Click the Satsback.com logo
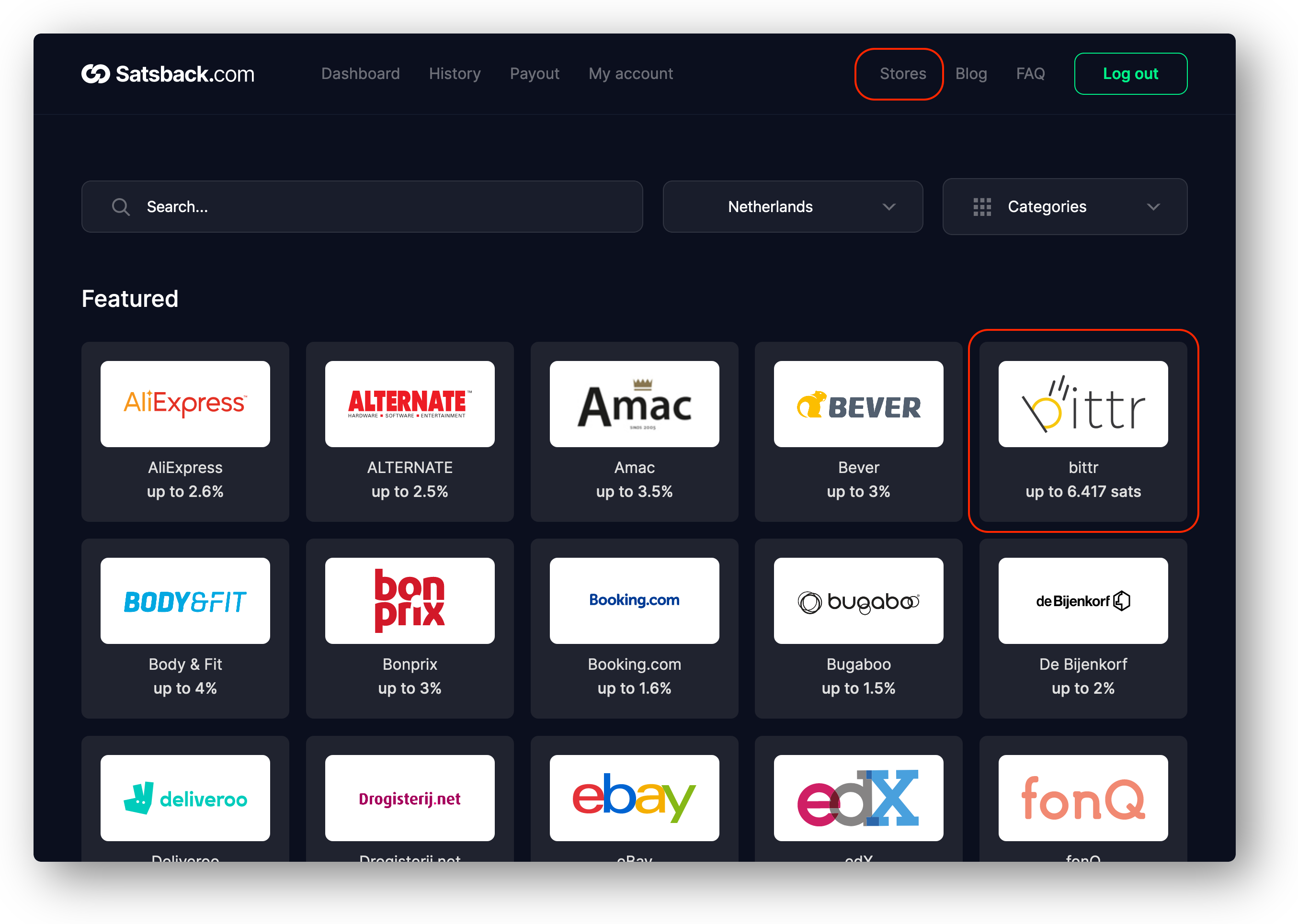This screenshot has width=1298, height=924. (x=168, y=74)
